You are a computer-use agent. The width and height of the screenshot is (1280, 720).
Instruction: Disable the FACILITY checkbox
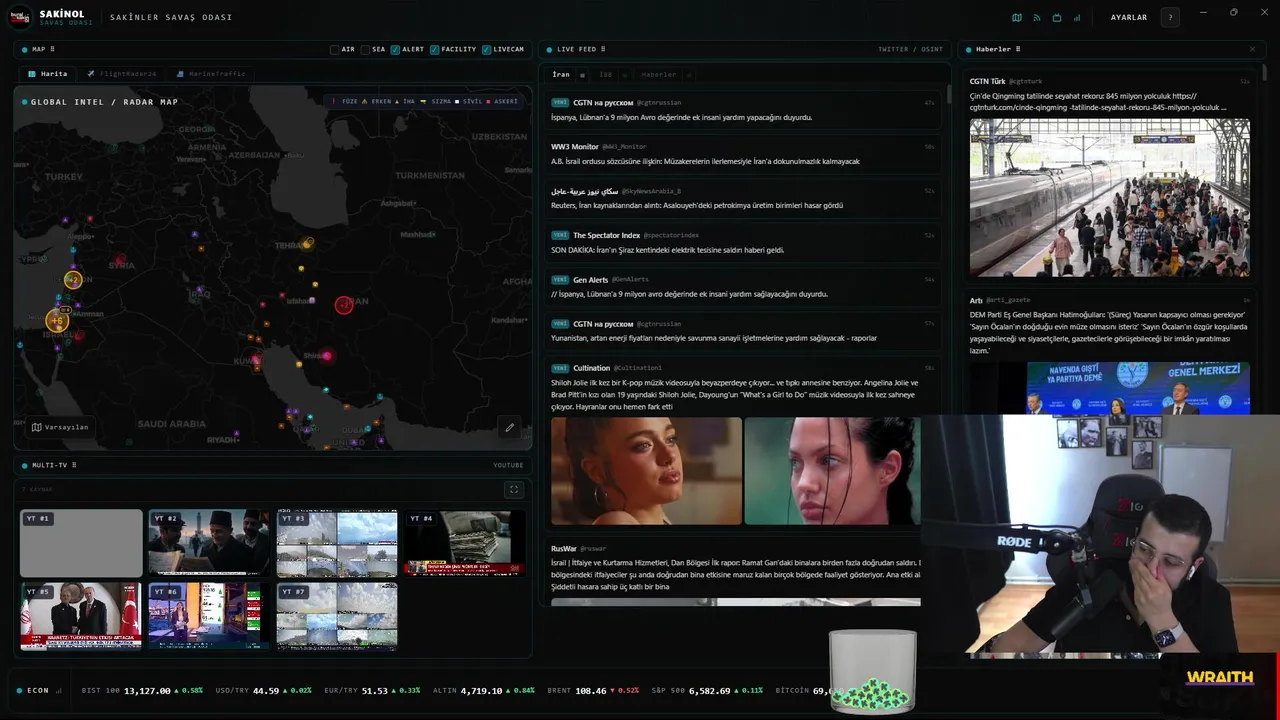click(435, 49)
